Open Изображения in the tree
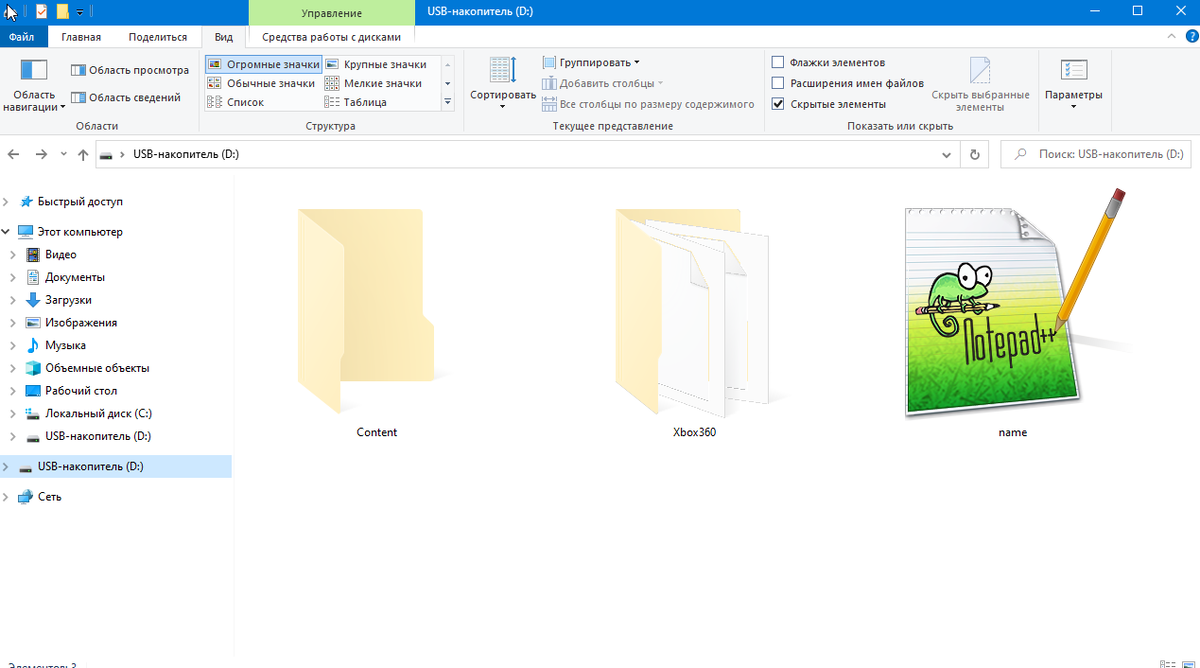The height and width of the screenshot is (668, 1200). tap(81, 322)
